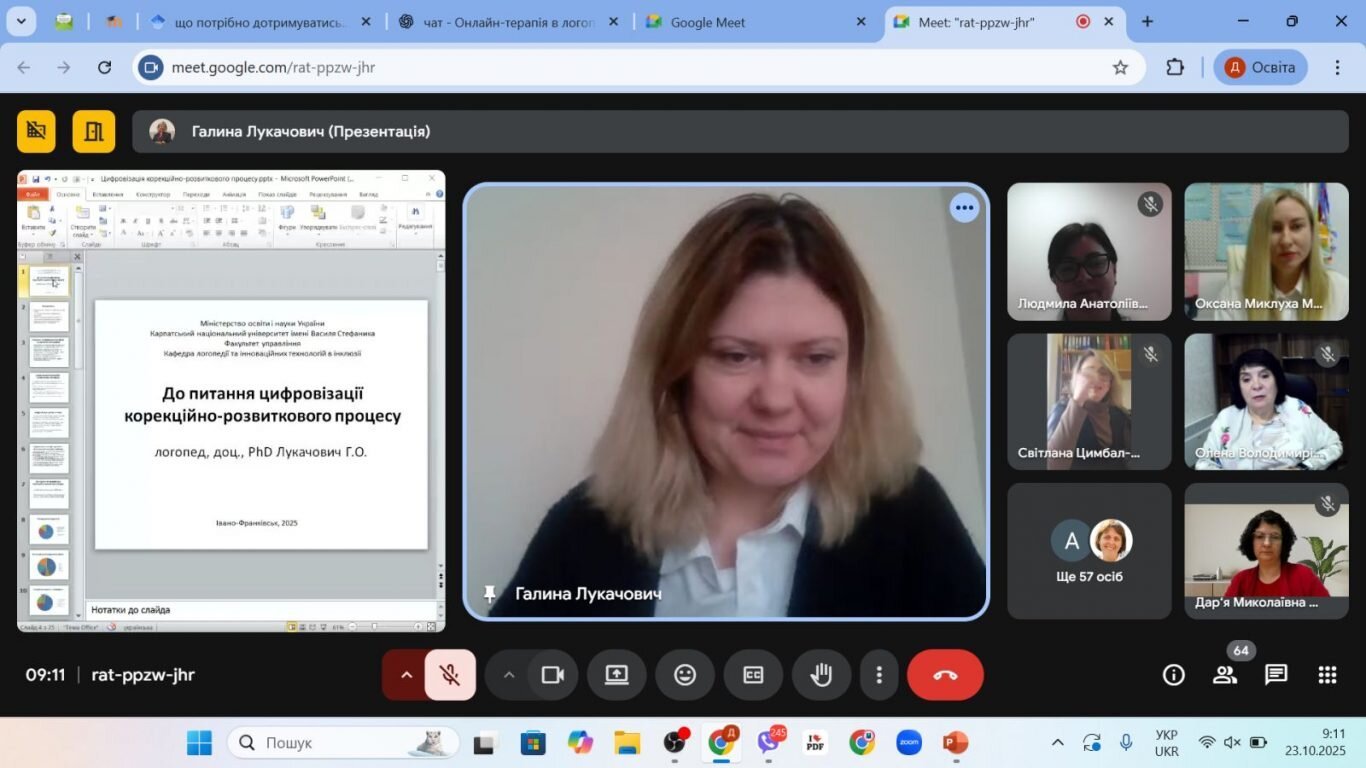Click the red leave call button
The width and height of the screenshot is (1366, 768).
point(945,675)
